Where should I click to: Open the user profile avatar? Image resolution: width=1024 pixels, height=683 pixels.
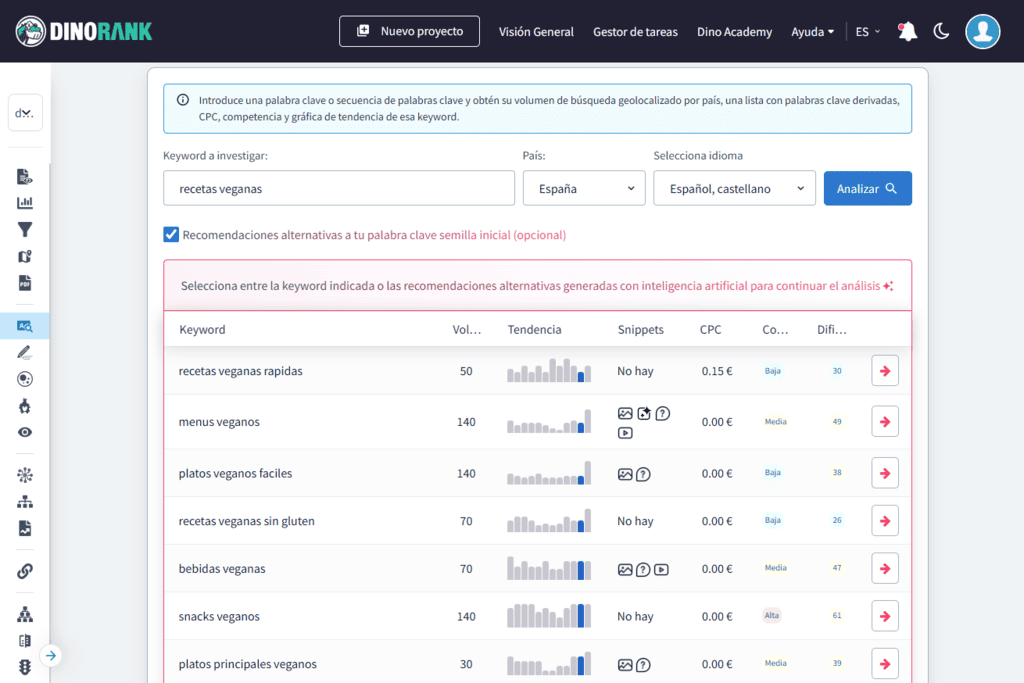click(982, 31)
